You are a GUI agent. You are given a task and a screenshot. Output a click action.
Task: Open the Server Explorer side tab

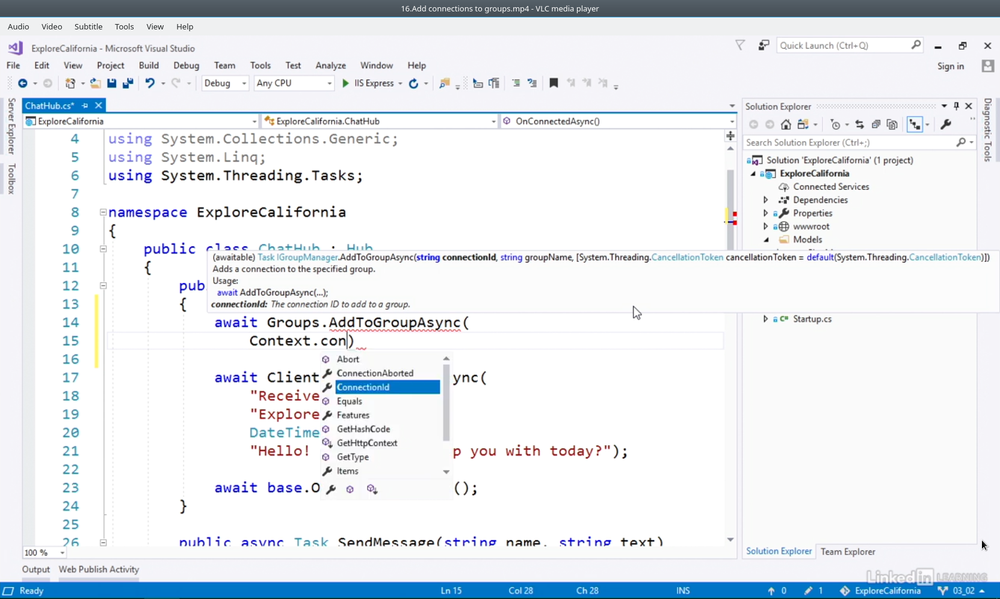[11, 126]
